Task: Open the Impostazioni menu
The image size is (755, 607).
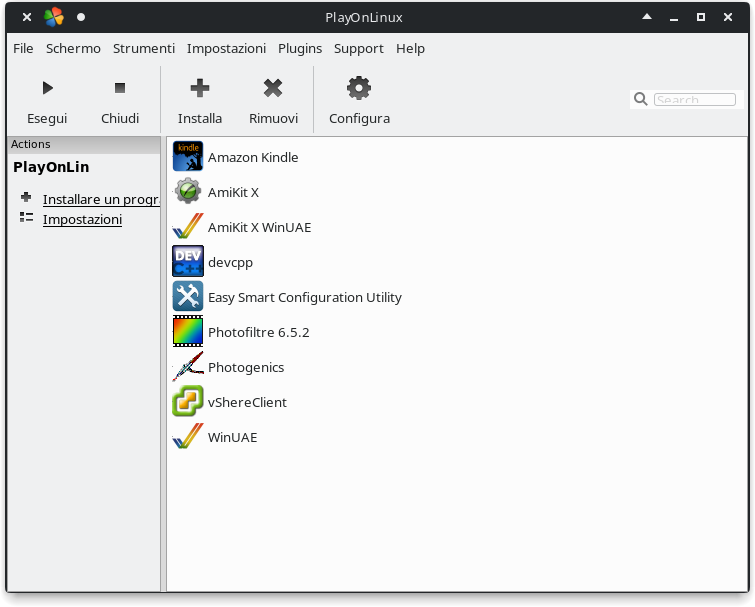Action: [226, 49]
